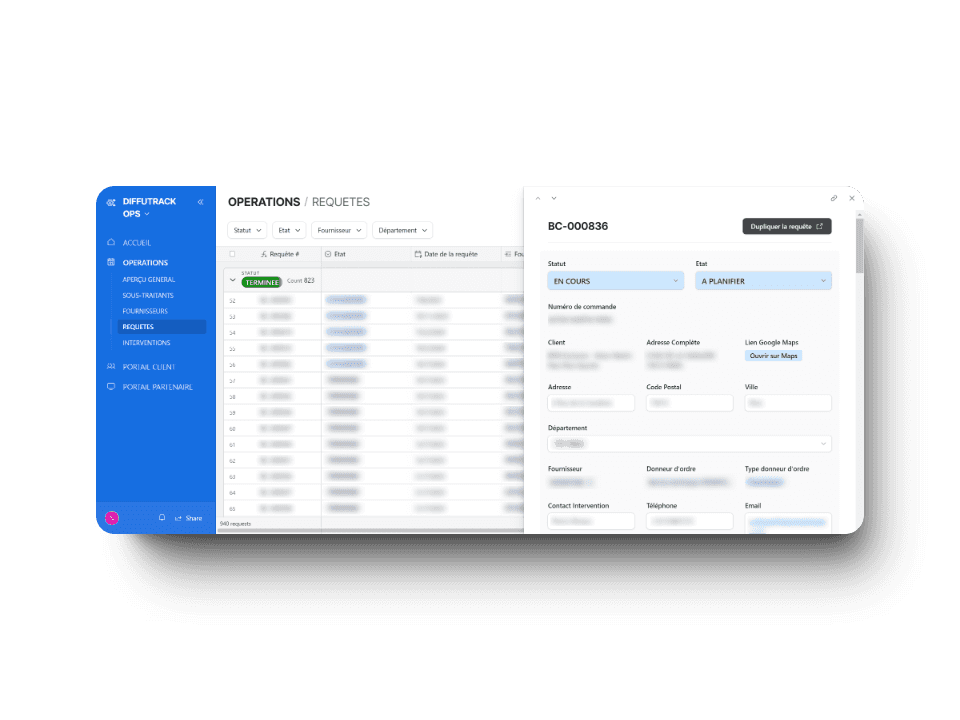Open SOUS-TRAITANTS sub-page

[x=148, y=295]
